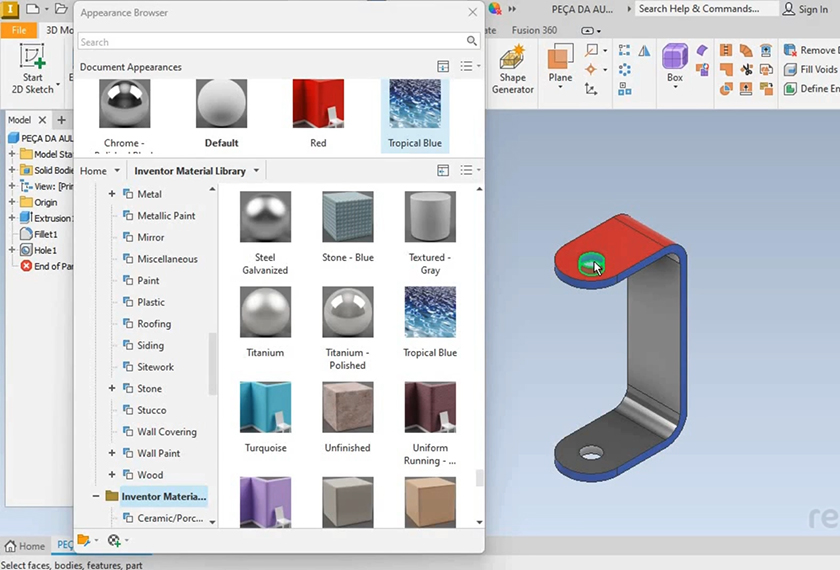Screen dimensions: 840x570
Task: Click the create new appearance icon at bottom
Action: 114,541
